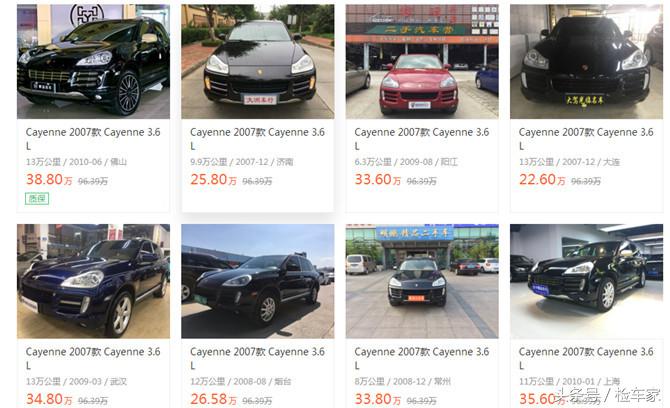Click the 13万公里 / 2007-12 details line
Image resolution: width=670 pixels, height=408 pixels.
[569, 162]
